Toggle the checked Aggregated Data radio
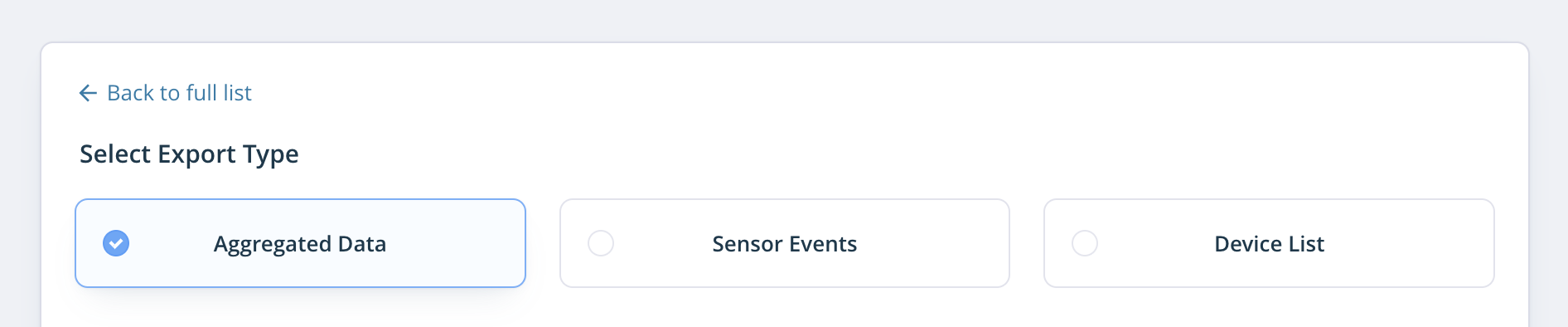1568x327 pixels. pos(116,243)
